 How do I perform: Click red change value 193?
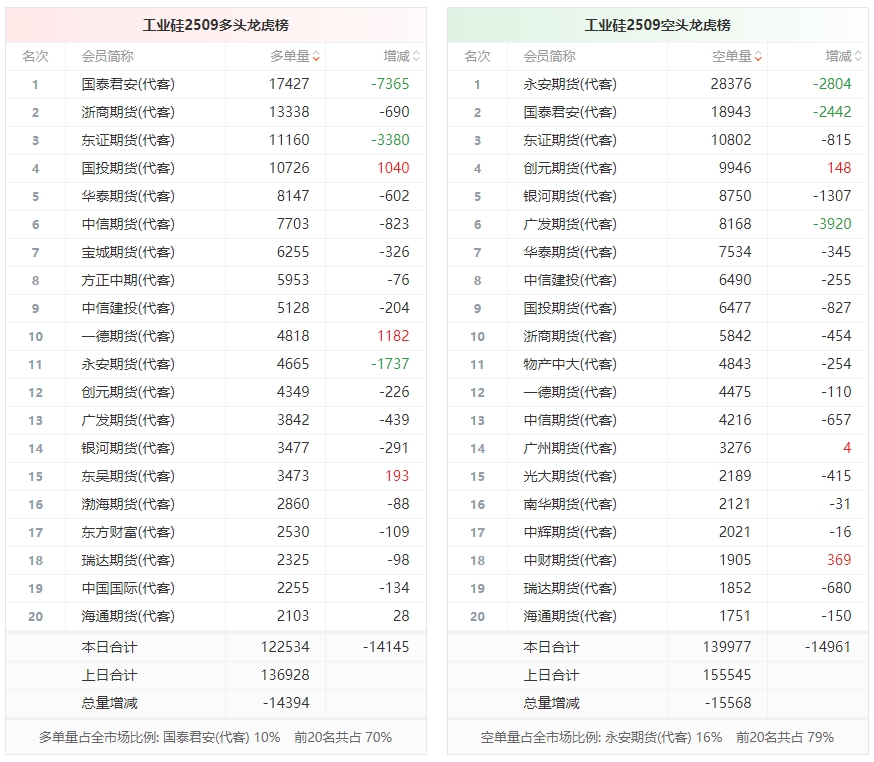[x=397, y=476]
